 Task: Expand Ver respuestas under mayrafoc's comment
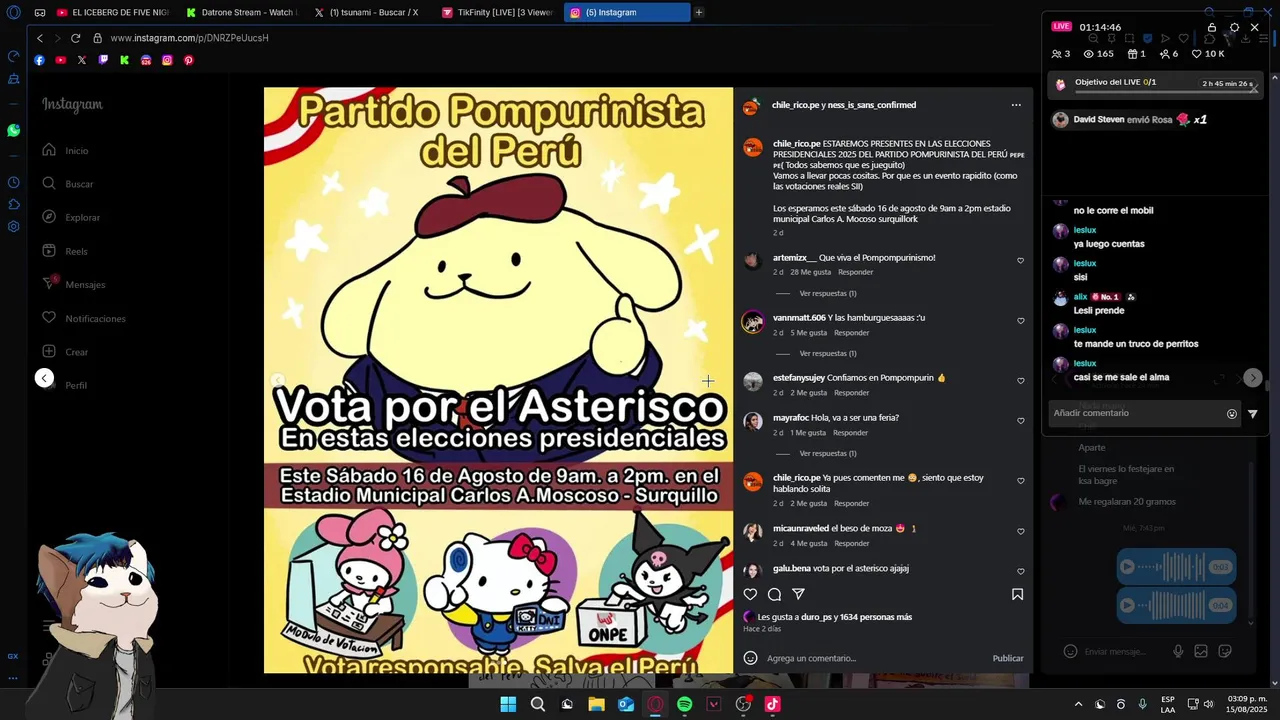[x=827, y=453]
